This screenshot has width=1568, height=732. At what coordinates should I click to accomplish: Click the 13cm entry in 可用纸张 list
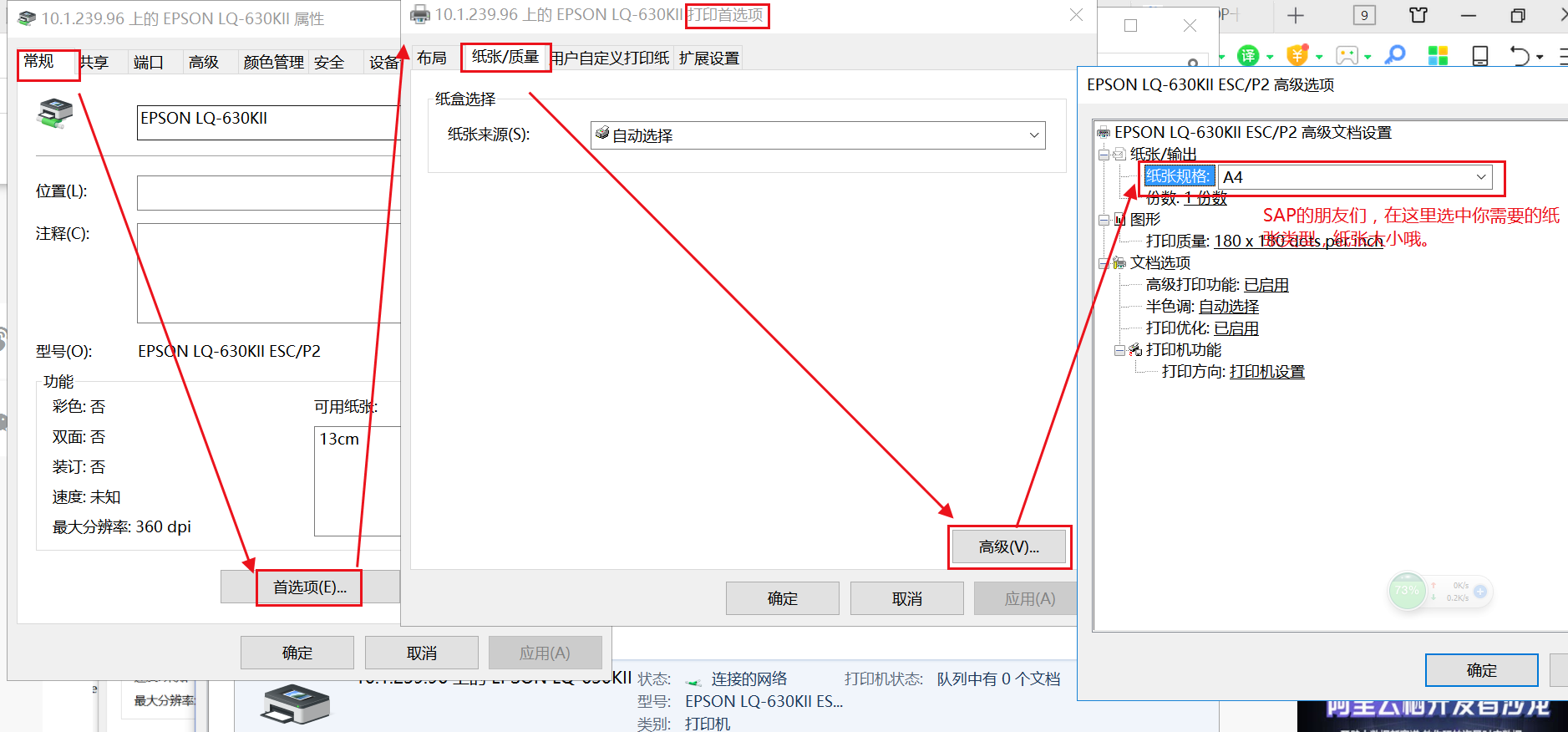click(339, 440)
